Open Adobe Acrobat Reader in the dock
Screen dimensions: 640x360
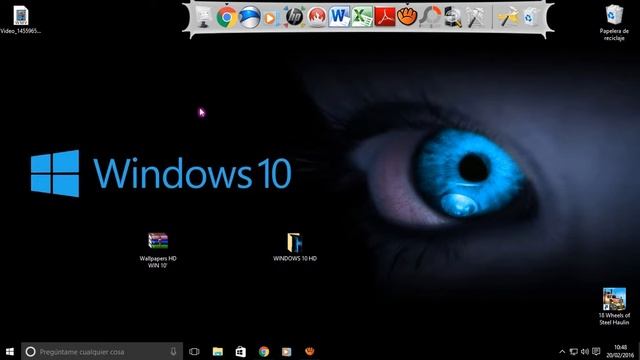tap(385, 17)
